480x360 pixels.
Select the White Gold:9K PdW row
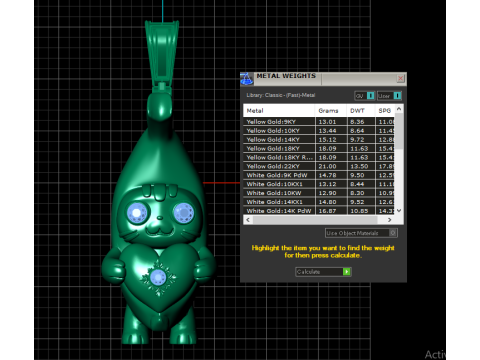click(x=319, y=175)
